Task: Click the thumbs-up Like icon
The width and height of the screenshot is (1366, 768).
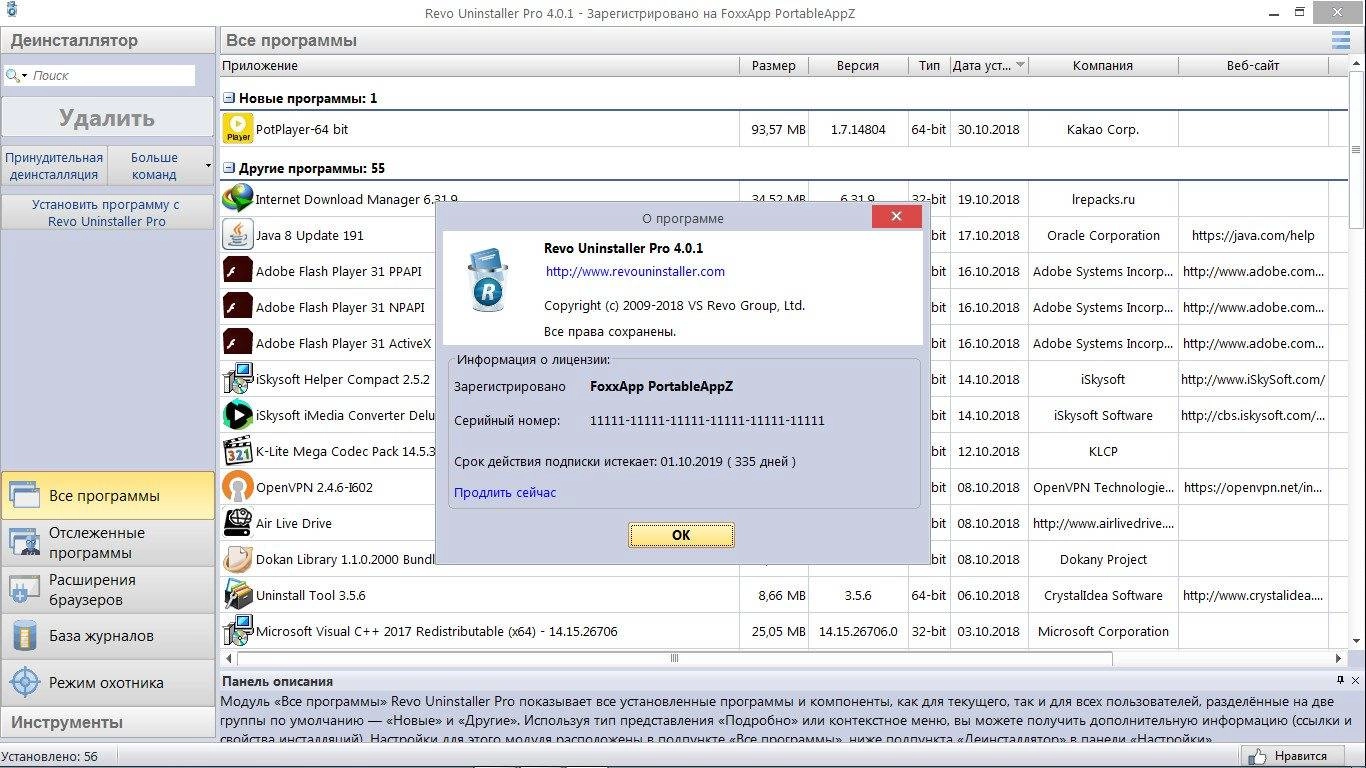Action: tap(1257, 756)
